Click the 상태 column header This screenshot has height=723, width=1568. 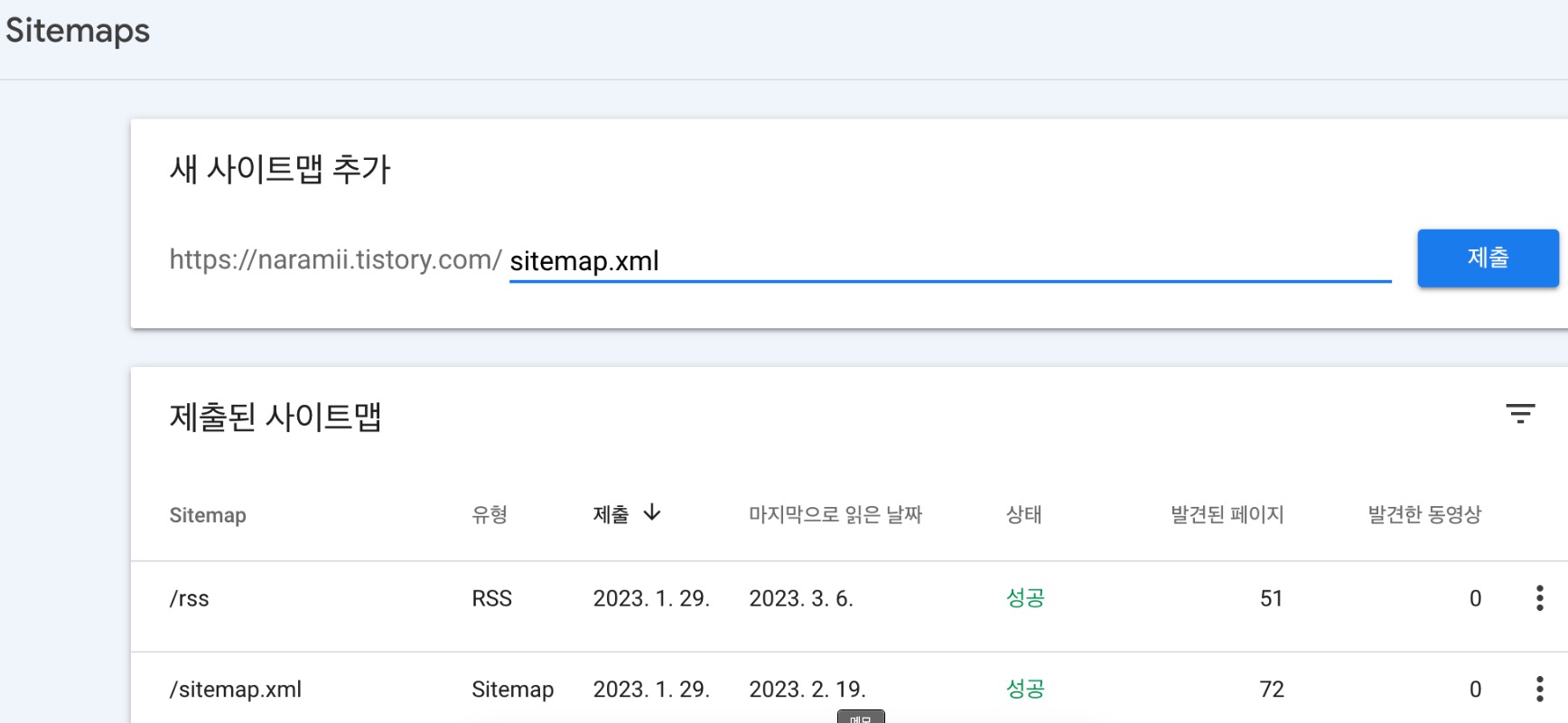point(1024,514)
